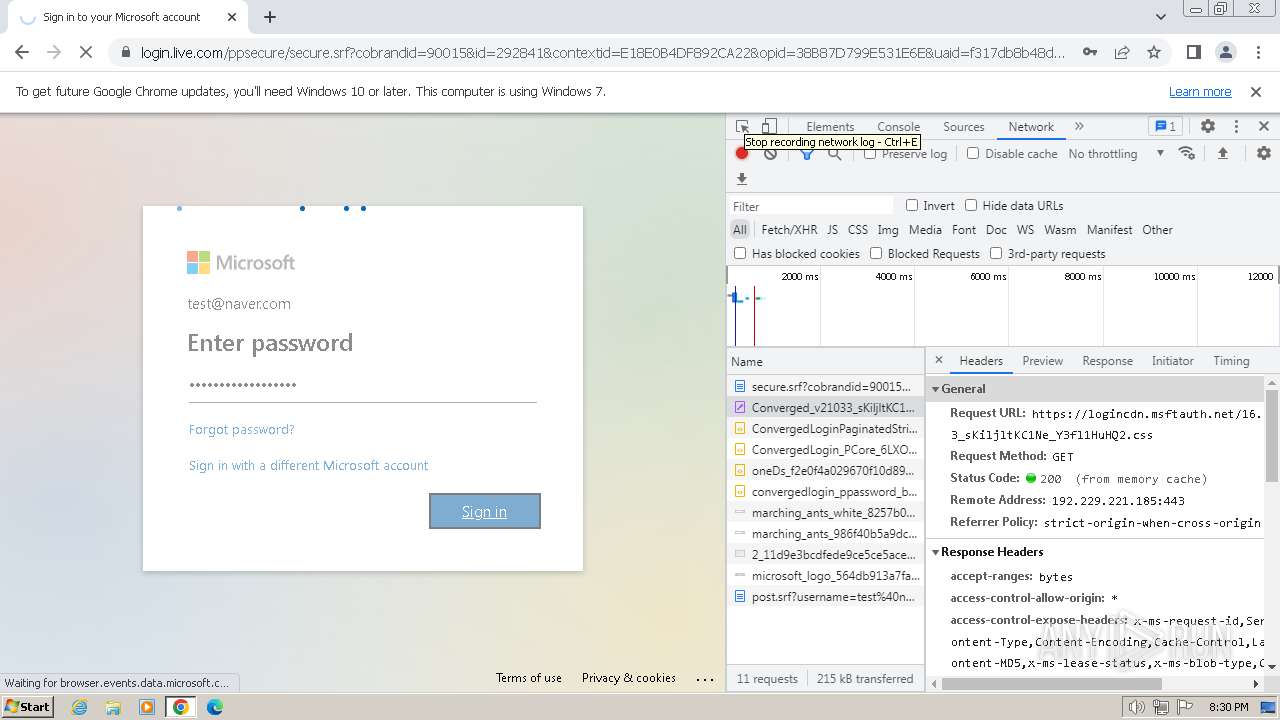Close the DevTools panel
Screen dimensions: 1280x720
(x=1264, y=127)
